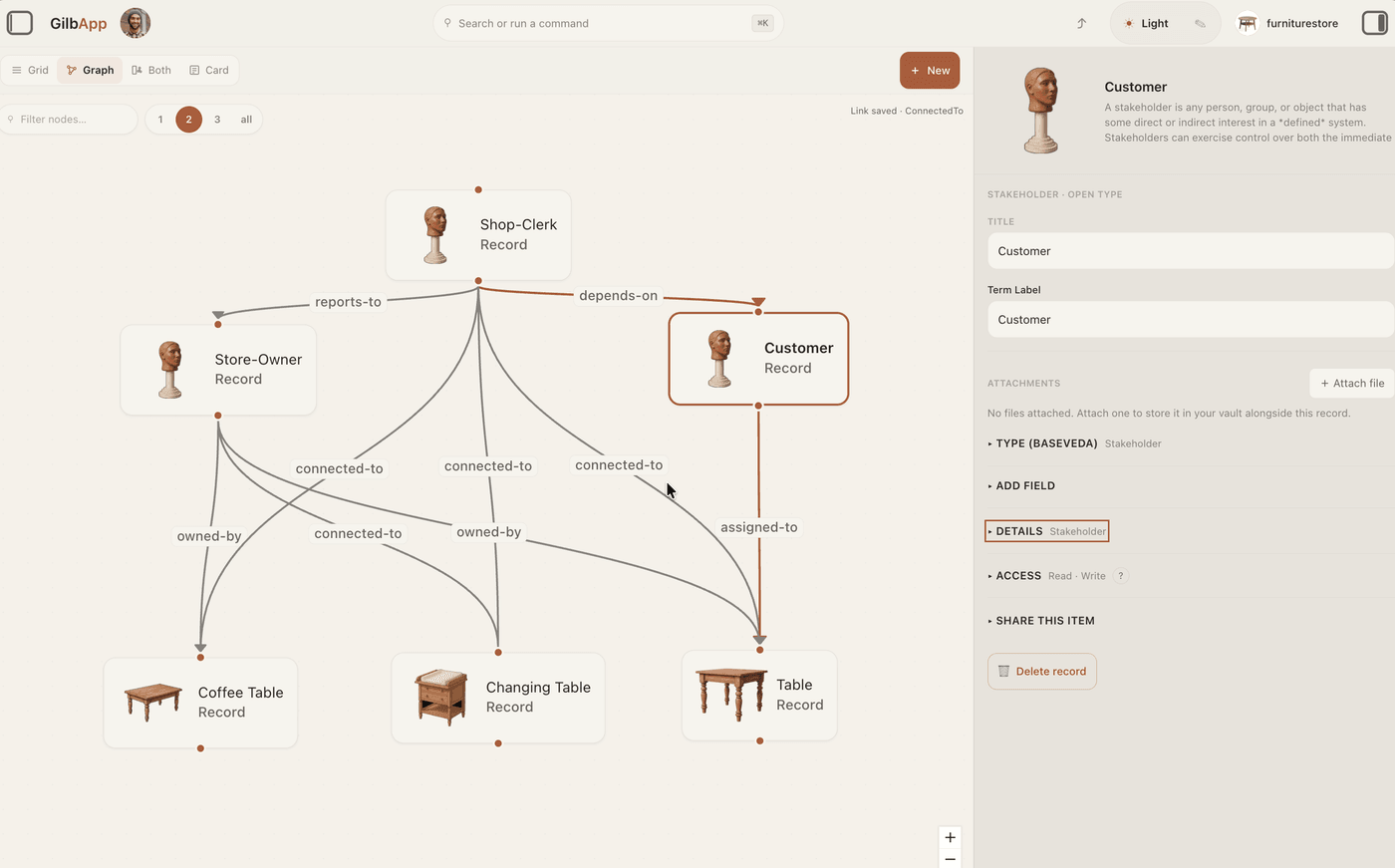Zoom in the graph with plus
Image resolution: width=1395 pixels, height=868 pixels.
point(950,838)
